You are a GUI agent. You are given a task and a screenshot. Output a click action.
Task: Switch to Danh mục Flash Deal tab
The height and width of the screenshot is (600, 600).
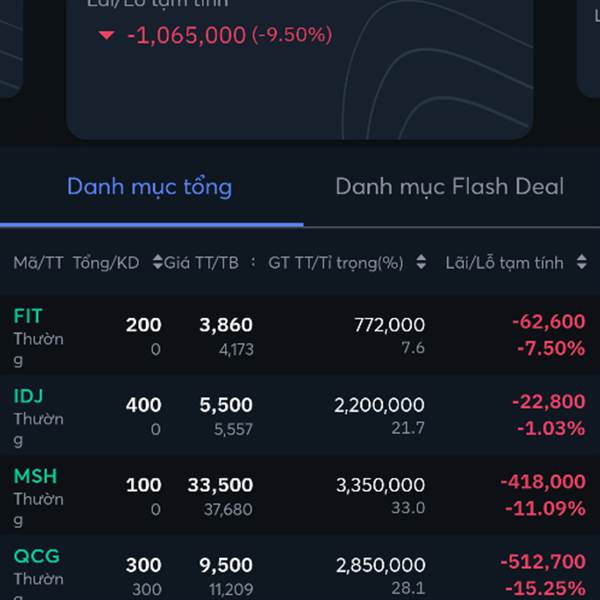[450, 186]
